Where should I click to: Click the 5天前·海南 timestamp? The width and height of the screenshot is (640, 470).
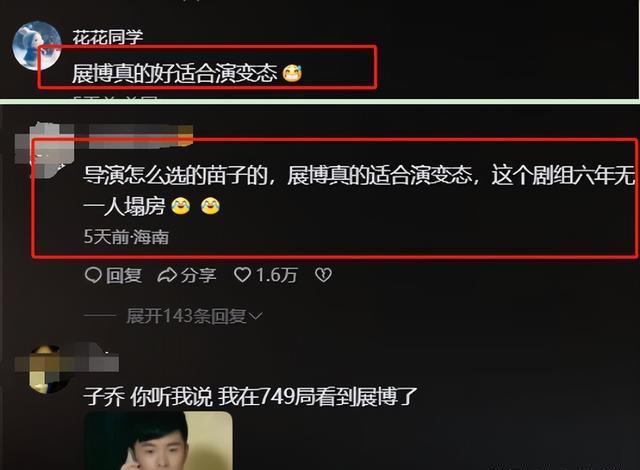pyautogui.click(x=126, y=237)
